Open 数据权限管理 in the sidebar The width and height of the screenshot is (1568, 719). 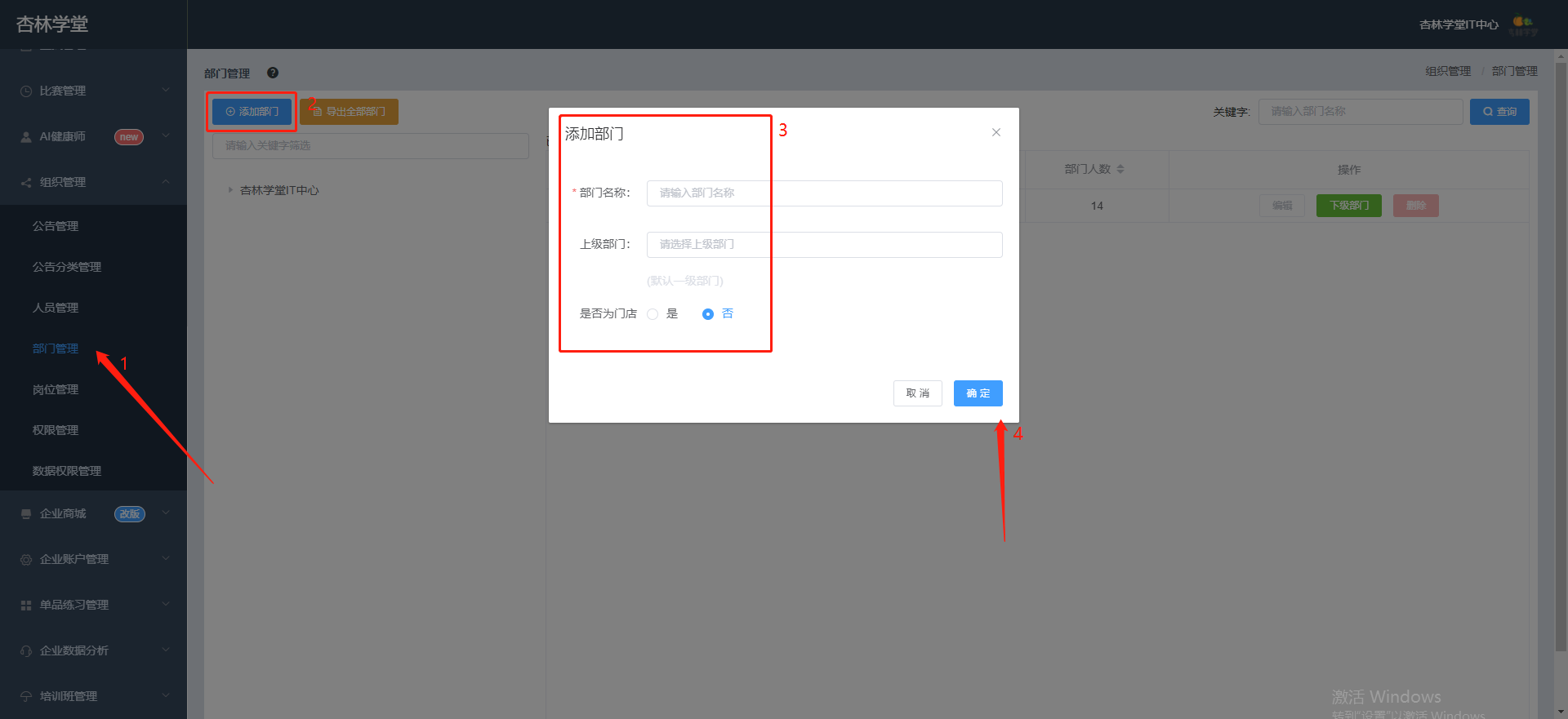tap(67, 471)
